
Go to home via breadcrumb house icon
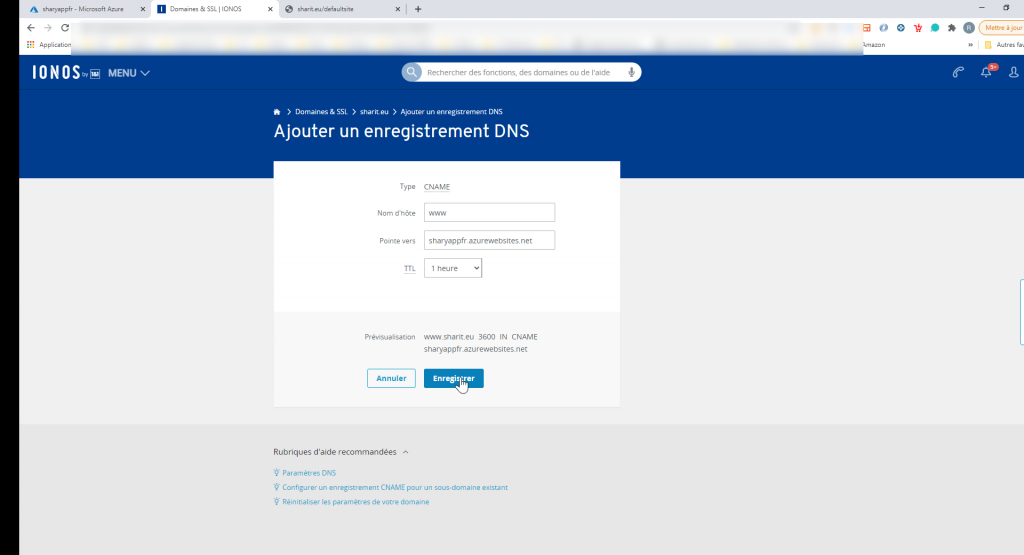click(x=277, y=112)
